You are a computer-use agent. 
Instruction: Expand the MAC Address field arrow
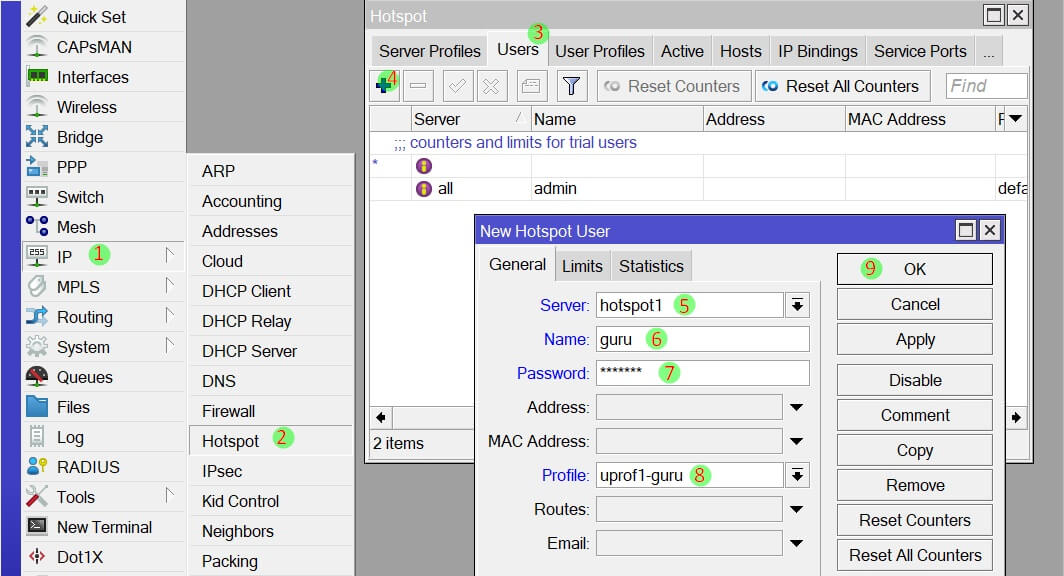coord(797,441)
